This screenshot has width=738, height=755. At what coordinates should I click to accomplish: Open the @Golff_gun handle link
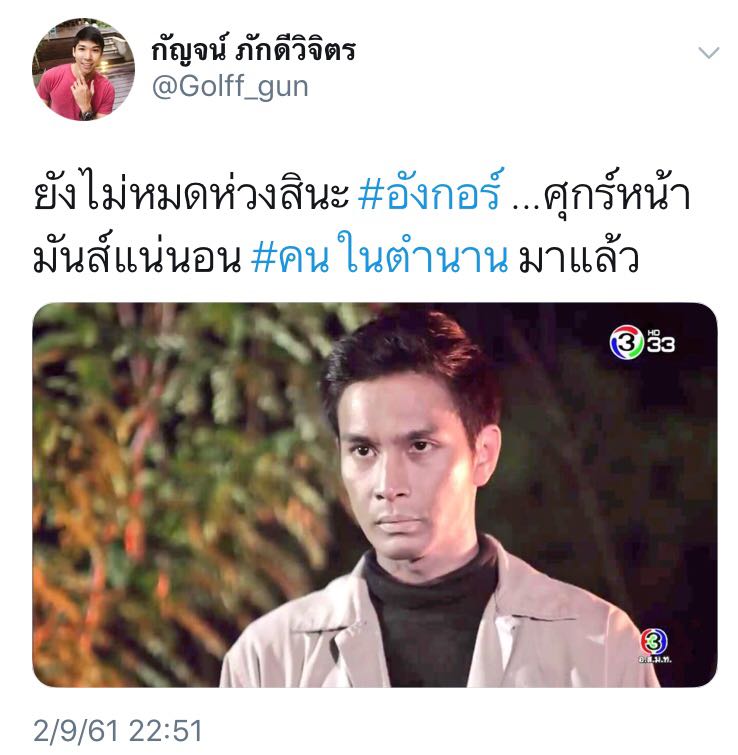coord(230,87)
